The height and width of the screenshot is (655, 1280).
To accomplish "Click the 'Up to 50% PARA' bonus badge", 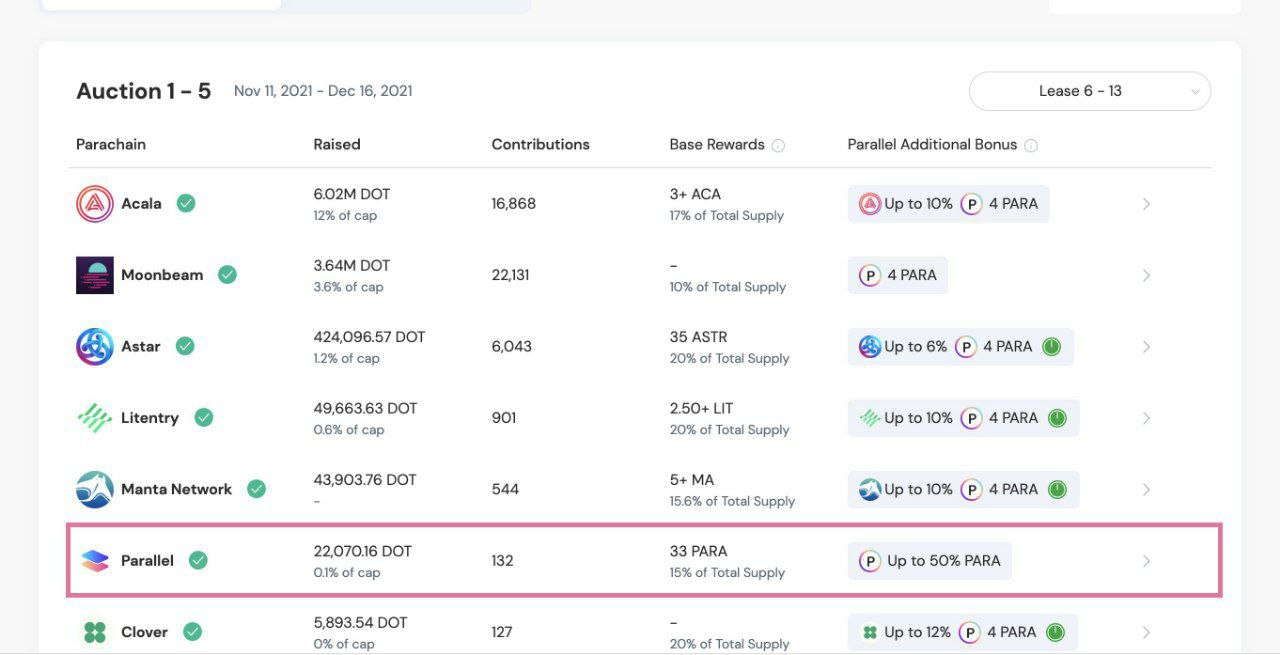I will point(930,561).
